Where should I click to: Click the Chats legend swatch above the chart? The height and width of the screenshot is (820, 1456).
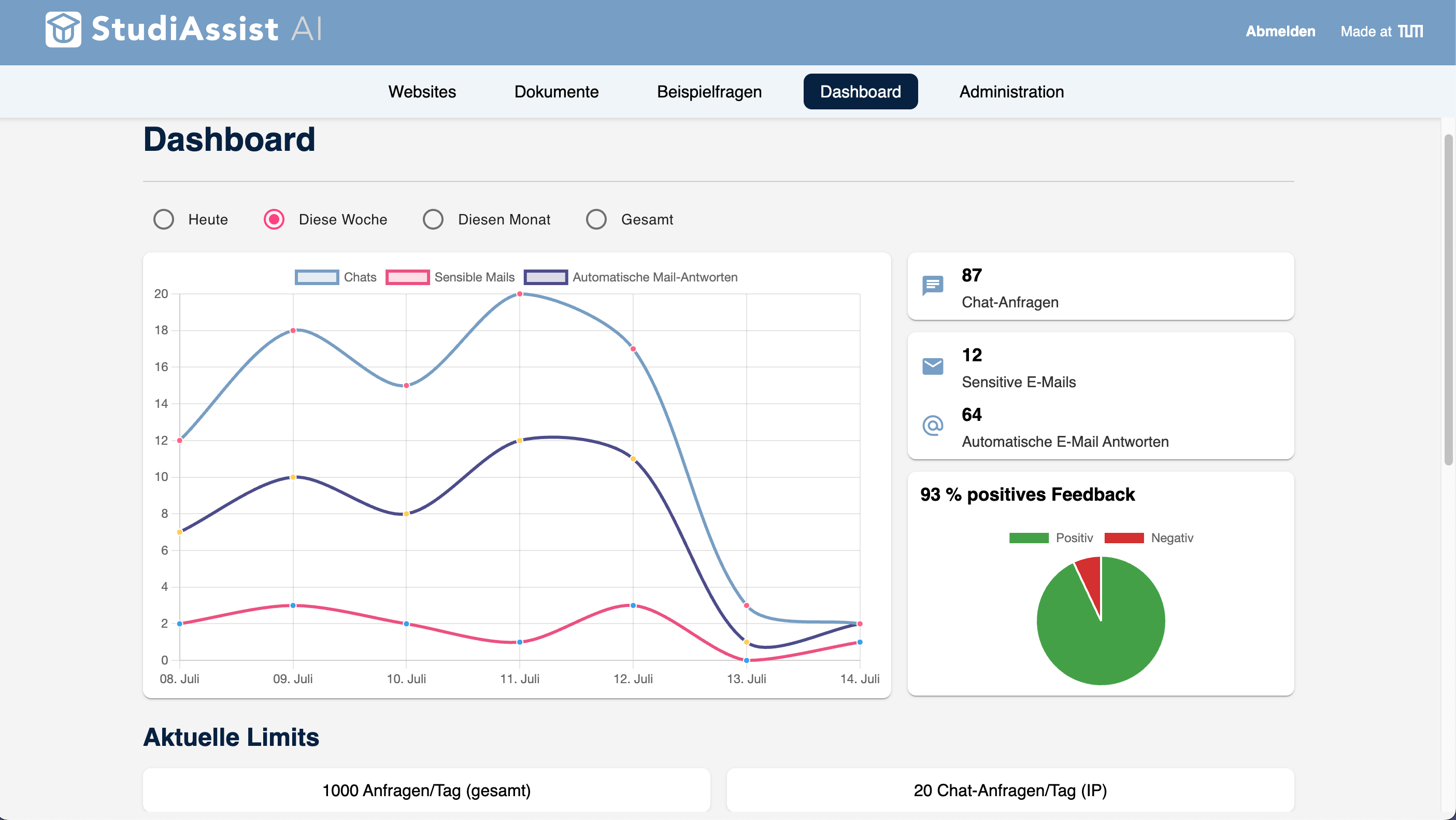click(317, 277)
